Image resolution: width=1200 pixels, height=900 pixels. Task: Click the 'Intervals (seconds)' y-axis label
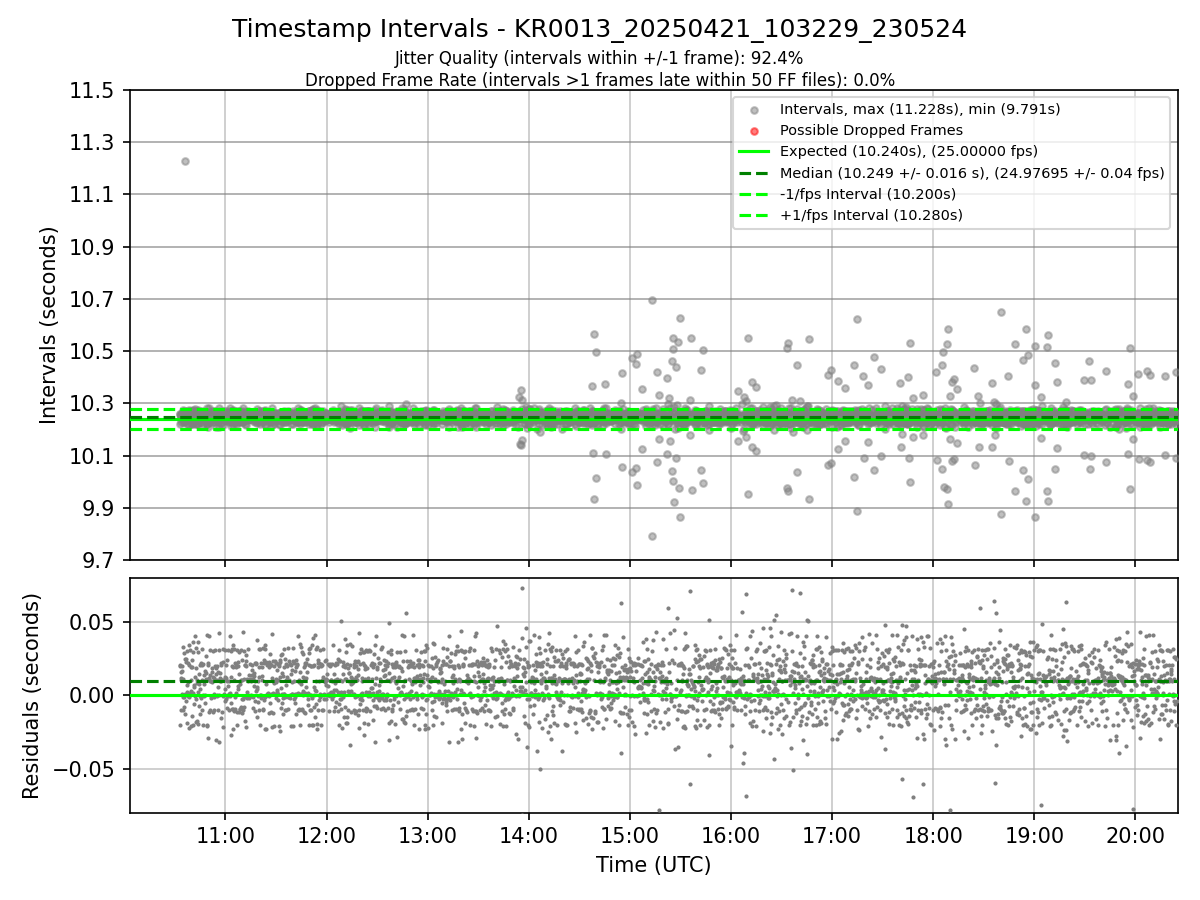tap(49, 325)
